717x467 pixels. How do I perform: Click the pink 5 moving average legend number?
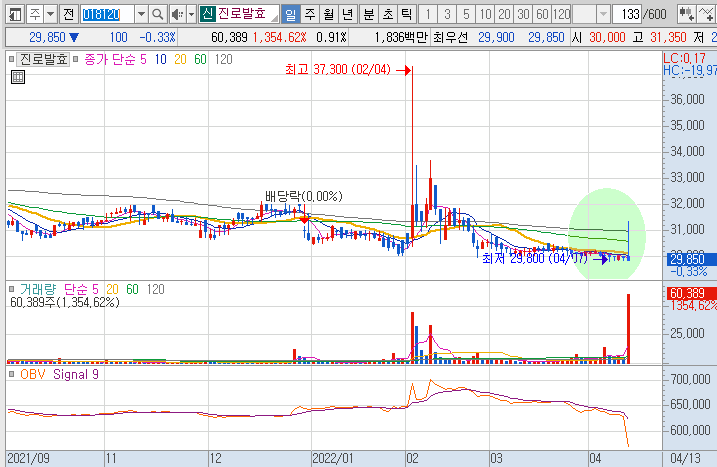point(144,59)
